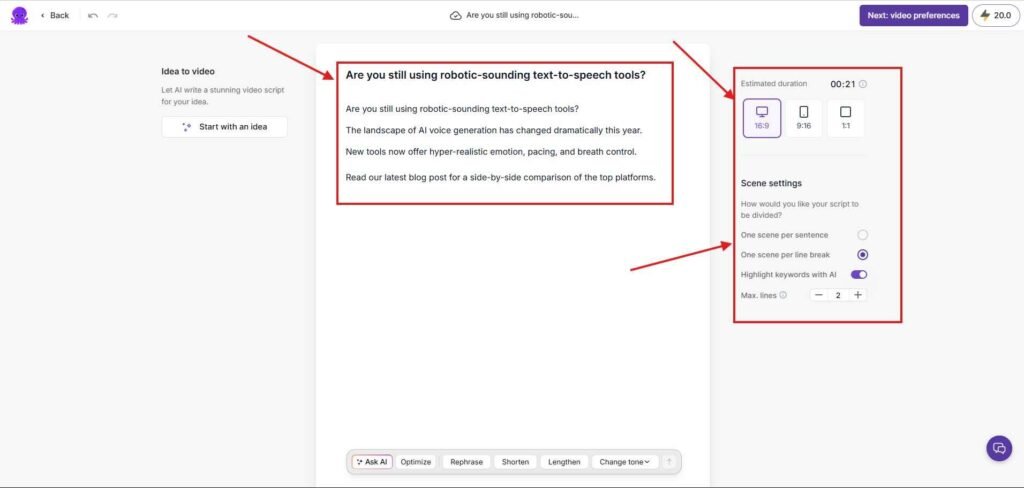This screenshot has height=488, width=1024.
Task: Select 'One scene per sentence' radio button
Action: coord(863,235)
